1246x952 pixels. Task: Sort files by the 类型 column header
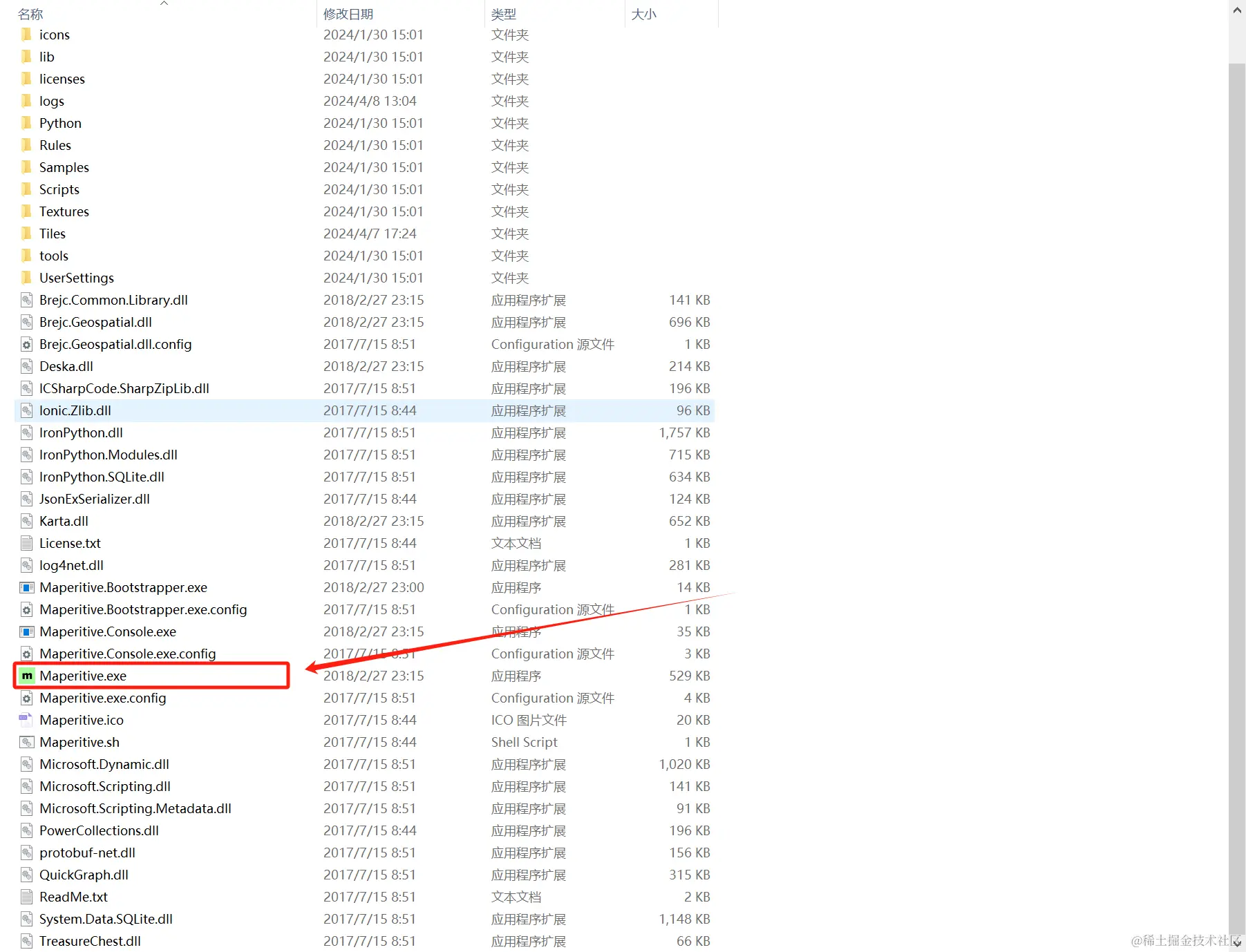click(x=504, y=14)
